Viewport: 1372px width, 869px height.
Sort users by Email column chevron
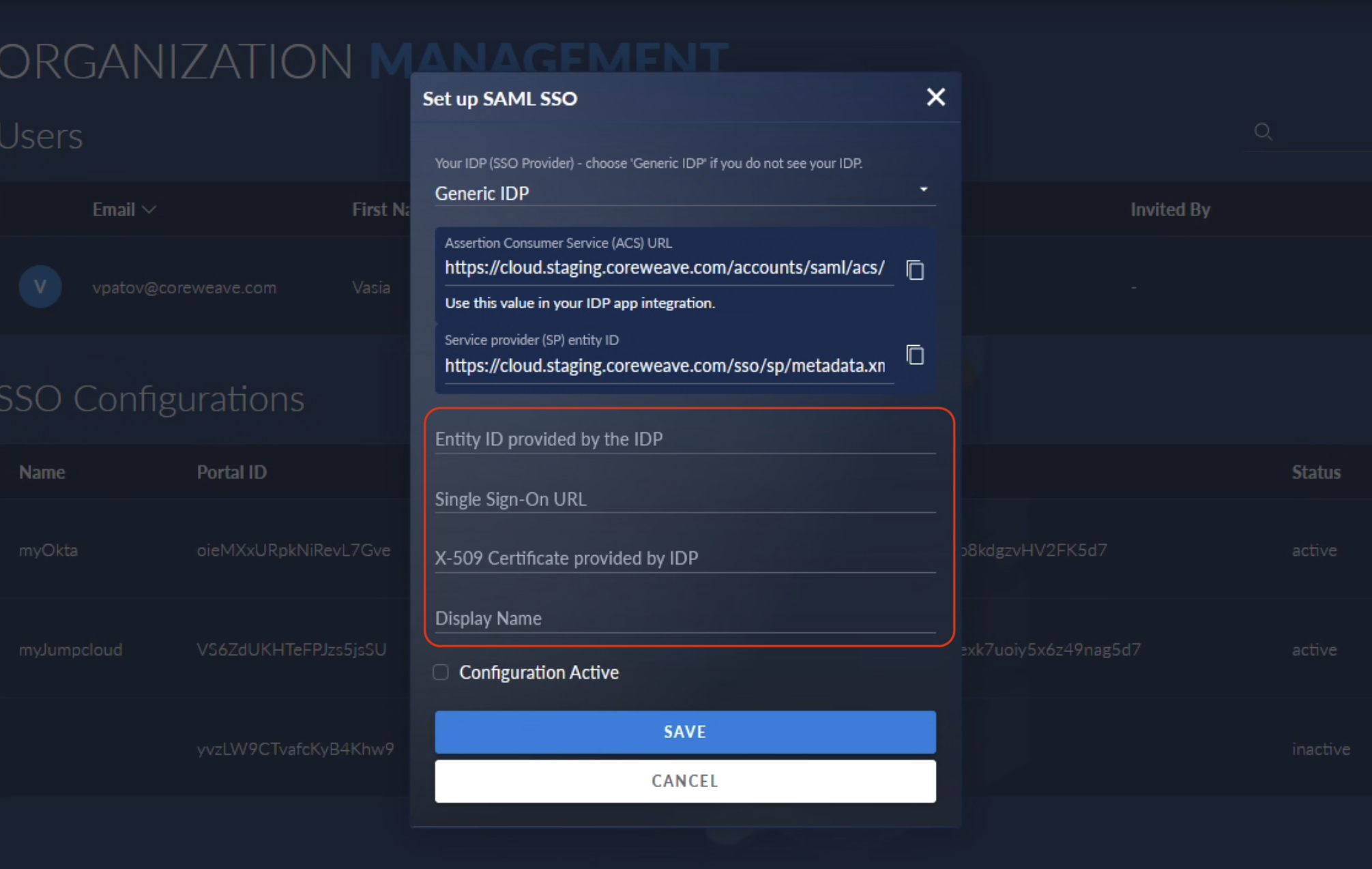[x=149, y=210]
